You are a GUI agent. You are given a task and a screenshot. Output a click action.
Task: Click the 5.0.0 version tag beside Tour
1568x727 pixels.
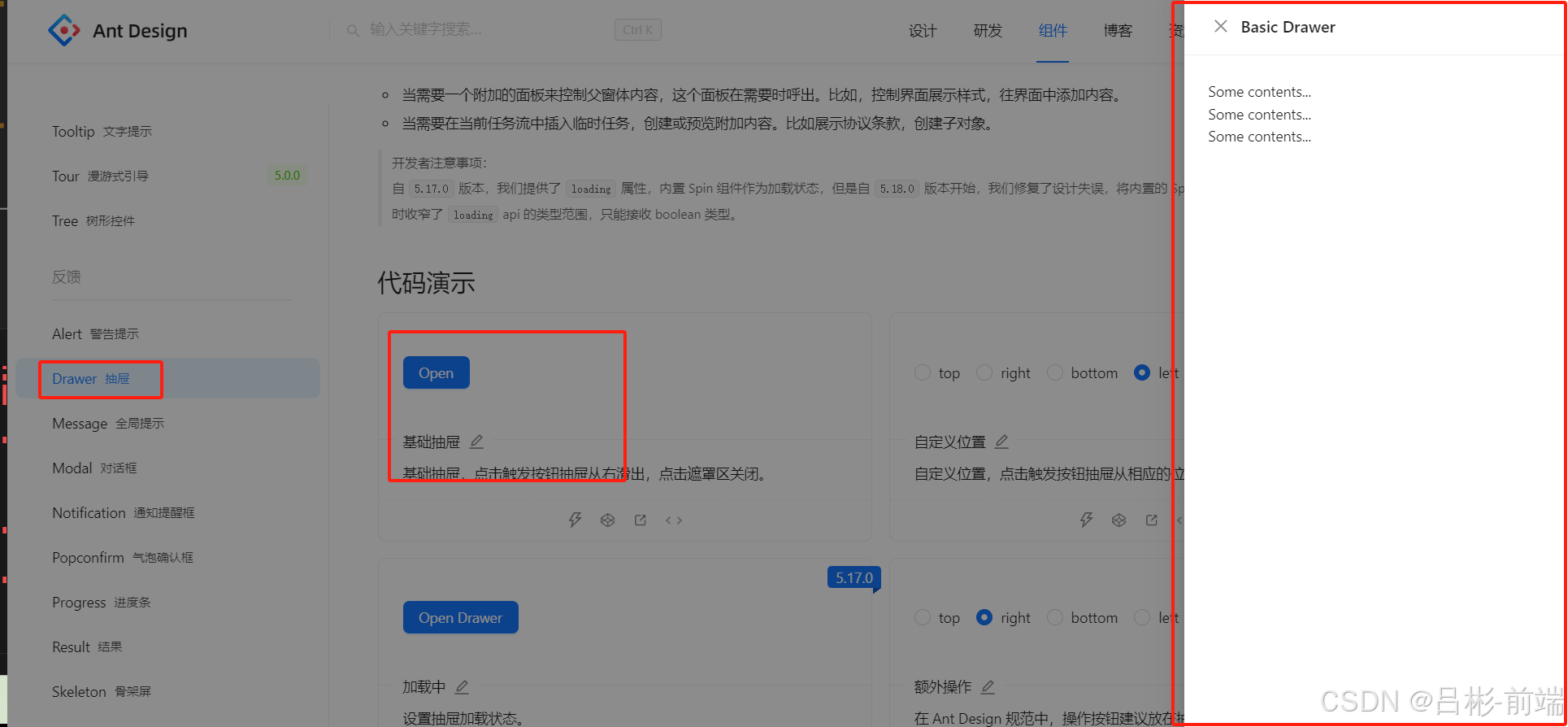(x=287, y=176)
